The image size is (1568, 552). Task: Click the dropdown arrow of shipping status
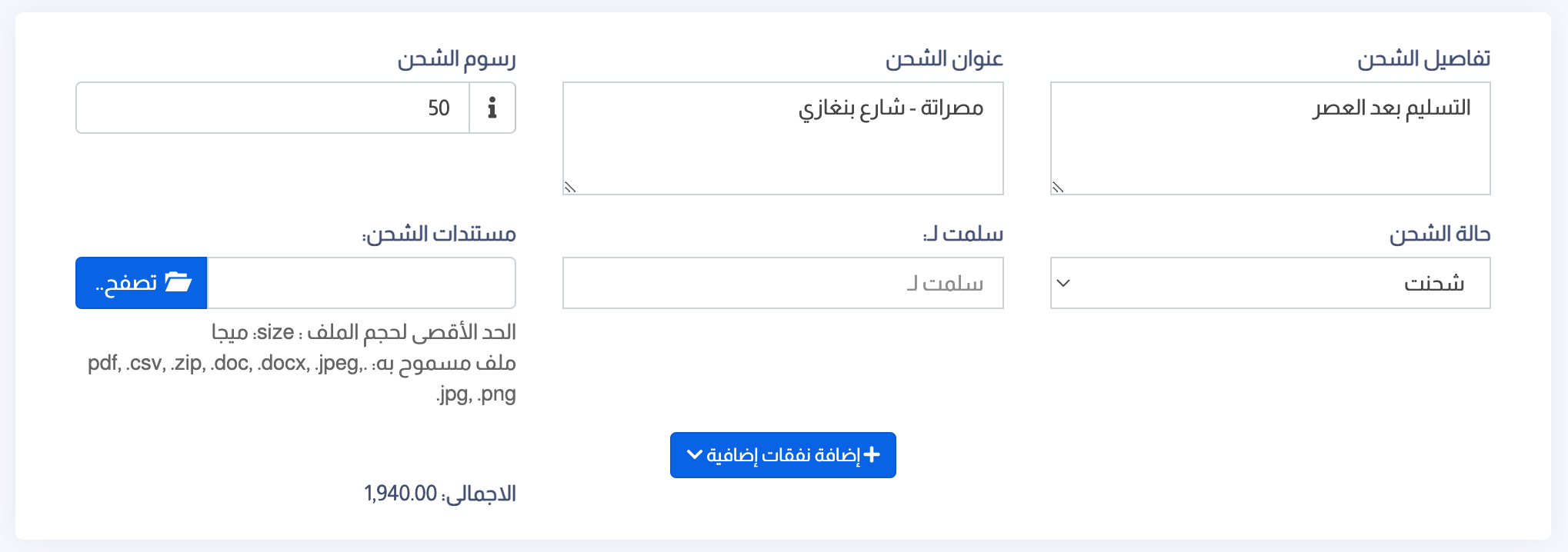click(x=1063, y=283)
